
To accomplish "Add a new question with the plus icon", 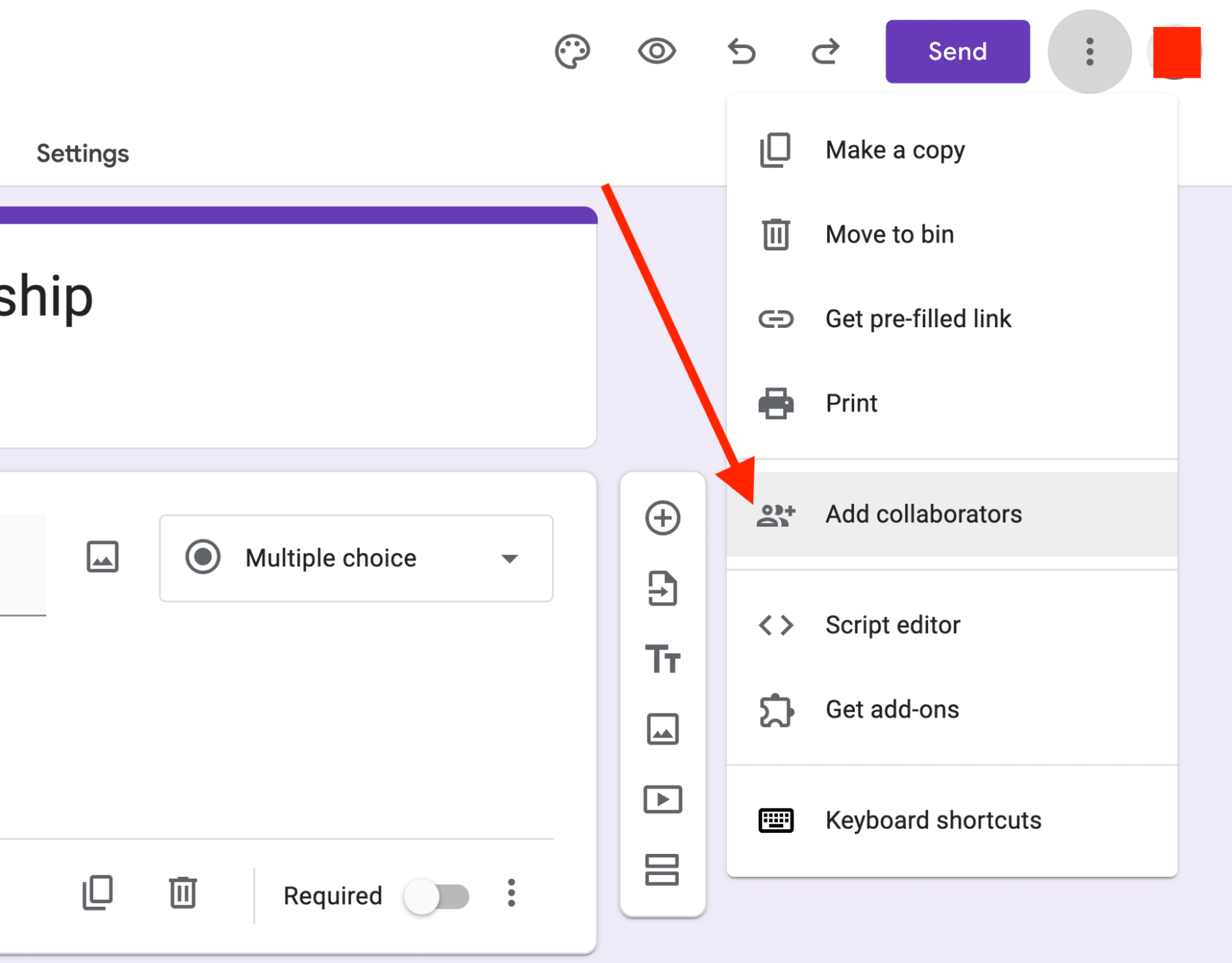I will tap(663, 518).
